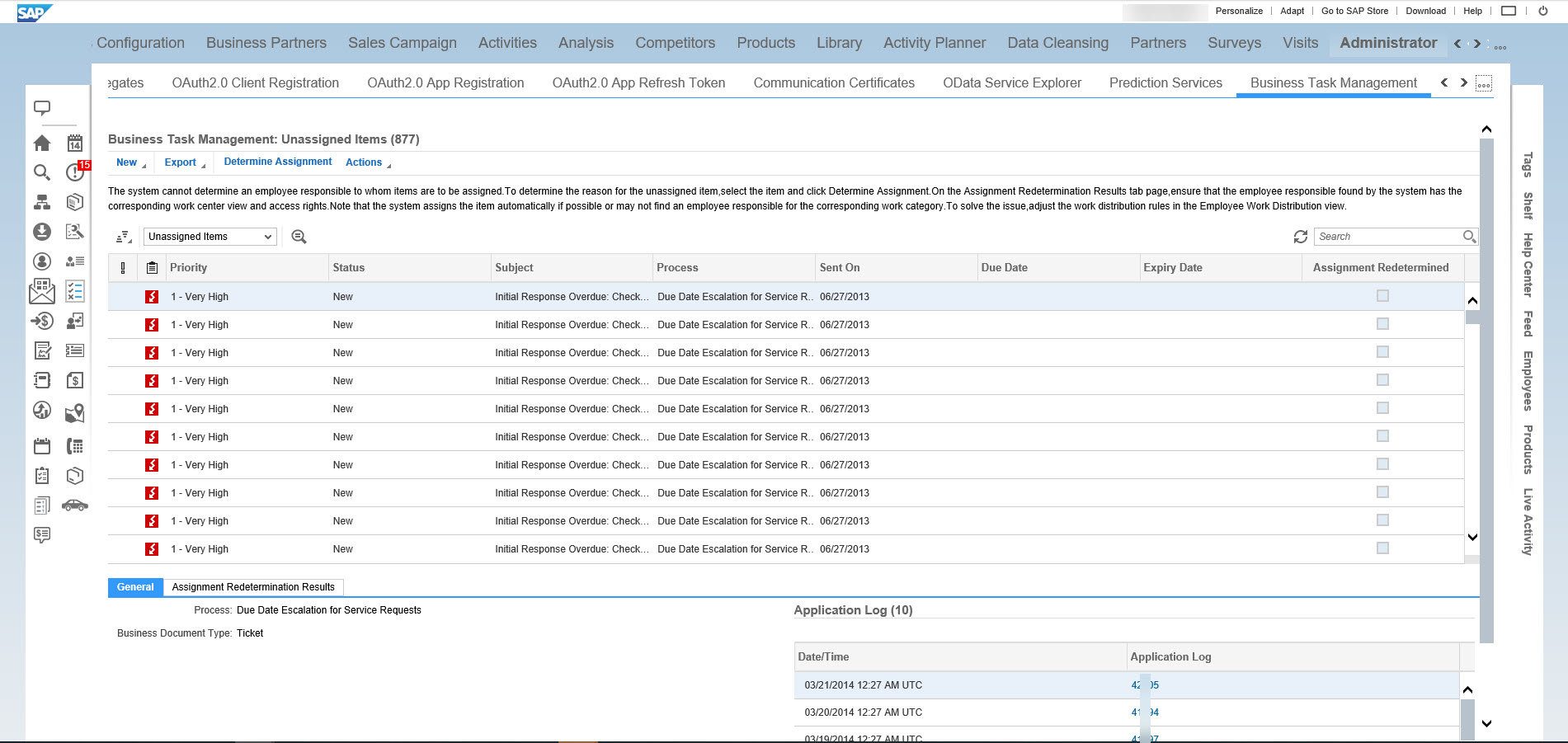Open the Home icon in sidebar

click(42, 143)
